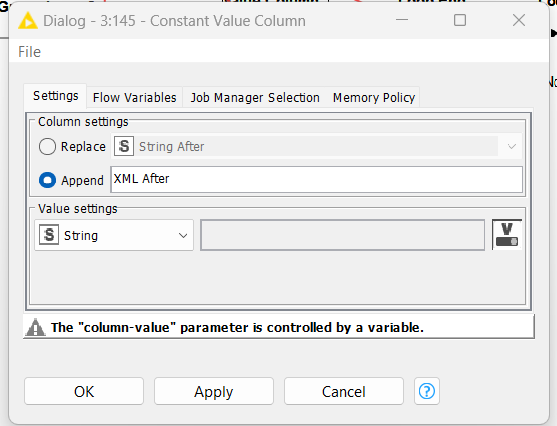
Task: Open the Job Manager Selection tab
Action: click(x=255, y=97)
